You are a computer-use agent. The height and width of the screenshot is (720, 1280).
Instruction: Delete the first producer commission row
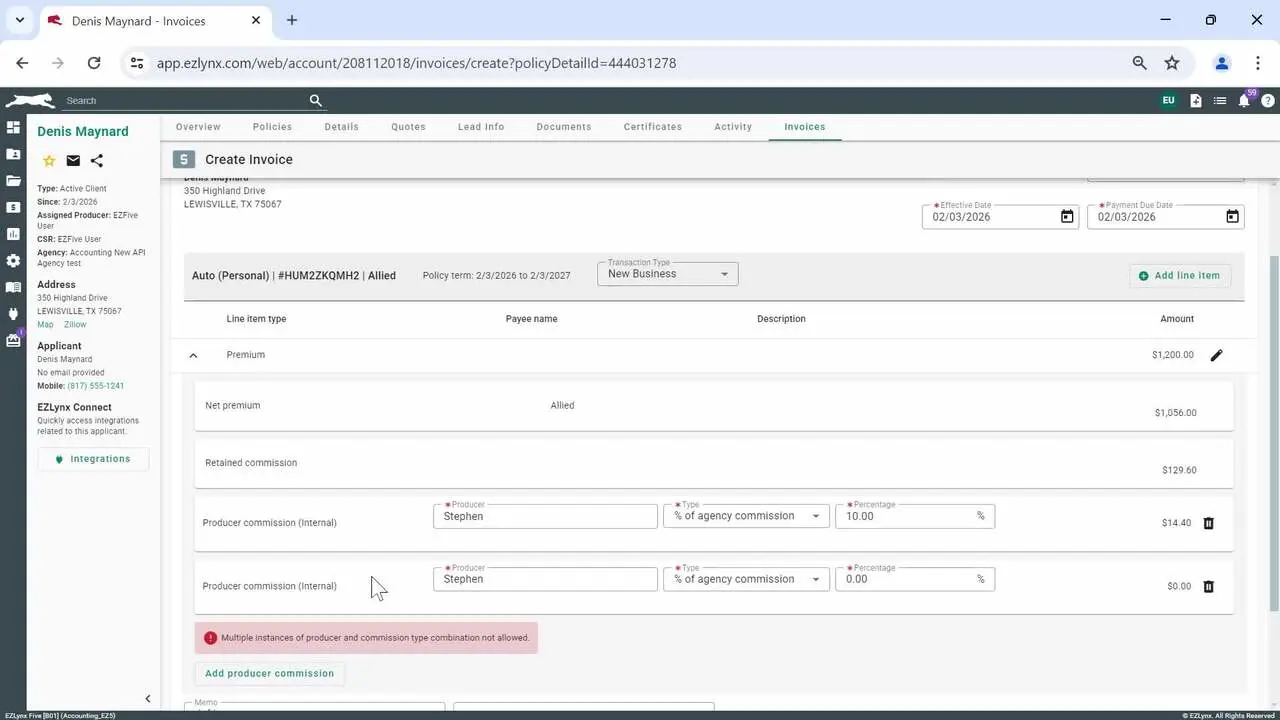coord(1208,523)
